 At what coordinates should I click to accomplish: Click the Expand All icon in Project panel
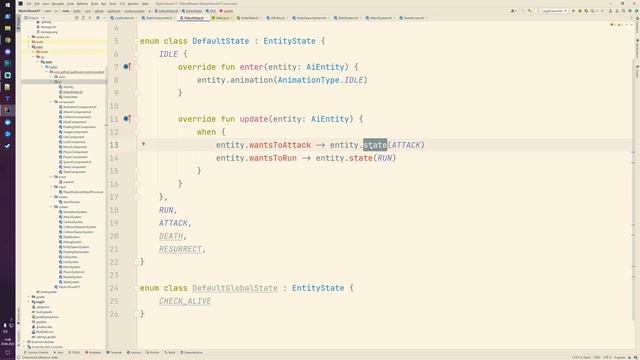(83, 18)
